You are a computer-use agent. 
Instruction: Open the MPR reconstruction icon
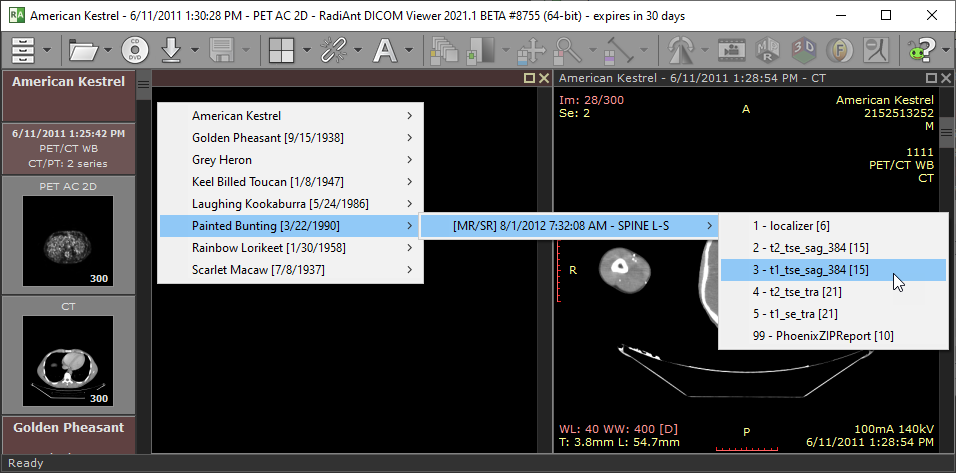click(x=767, y=50)
